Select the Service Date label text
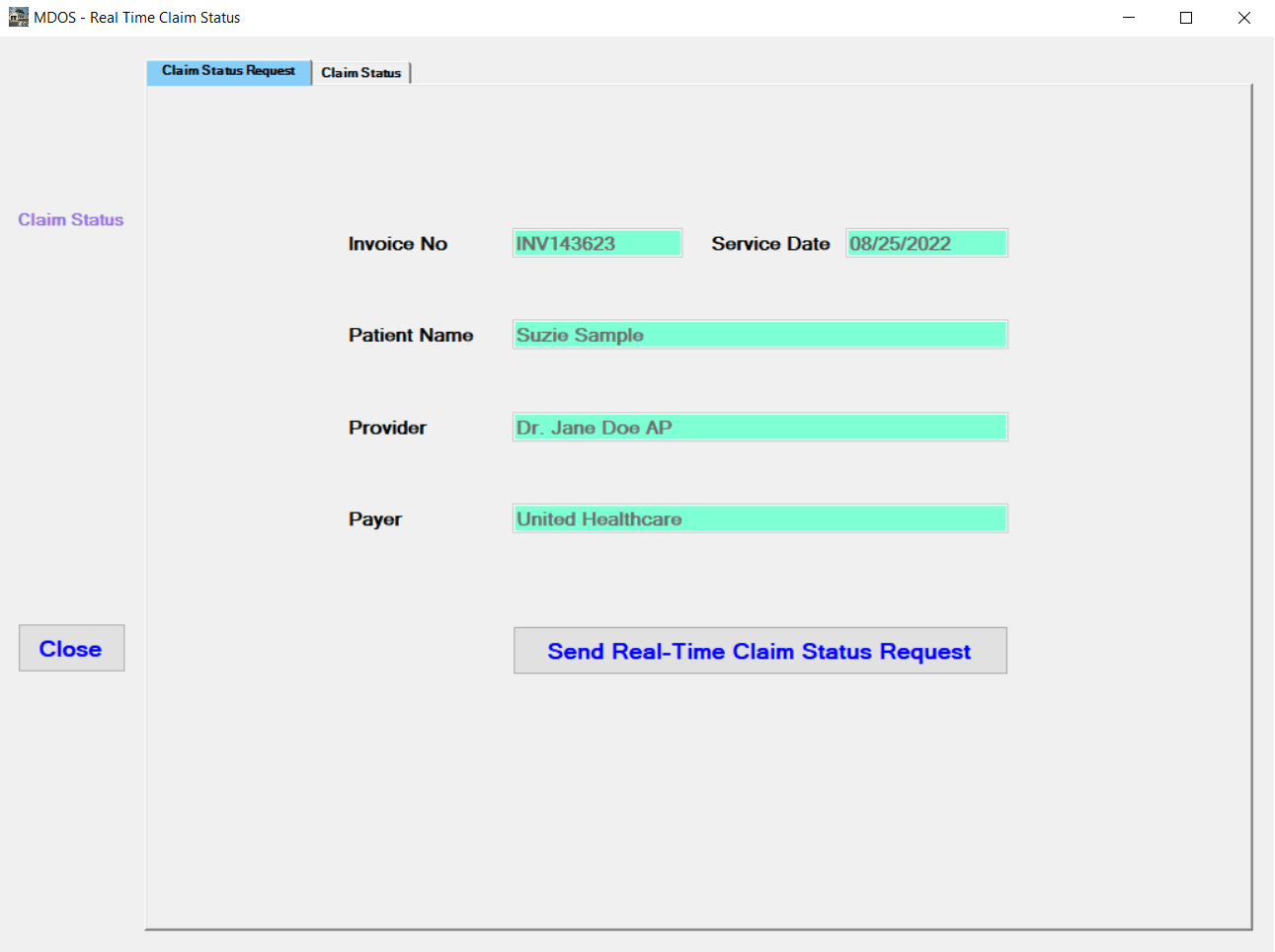The height and width of the screenshot is (952, 1275). pyautogui.click(x=769, y=243)
